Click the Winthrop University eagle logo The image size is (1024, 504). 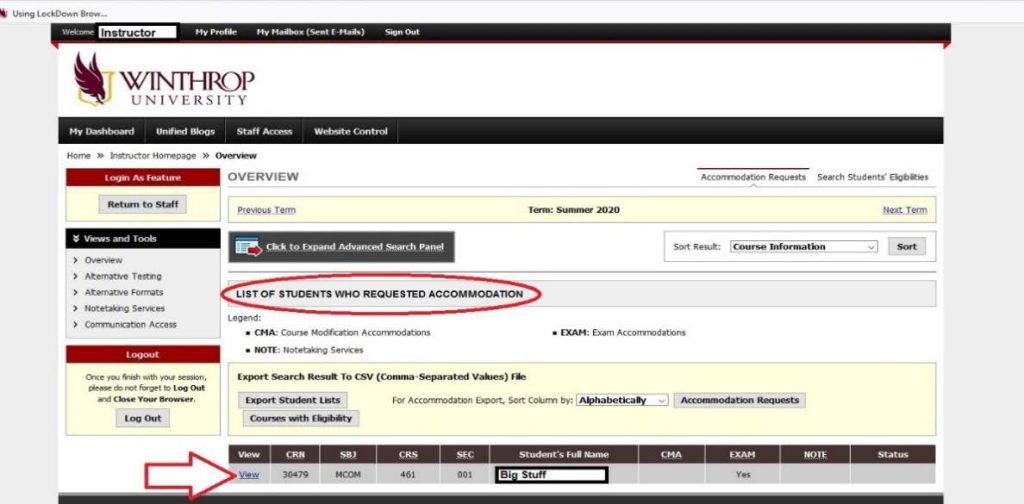(x=92, y=79)
